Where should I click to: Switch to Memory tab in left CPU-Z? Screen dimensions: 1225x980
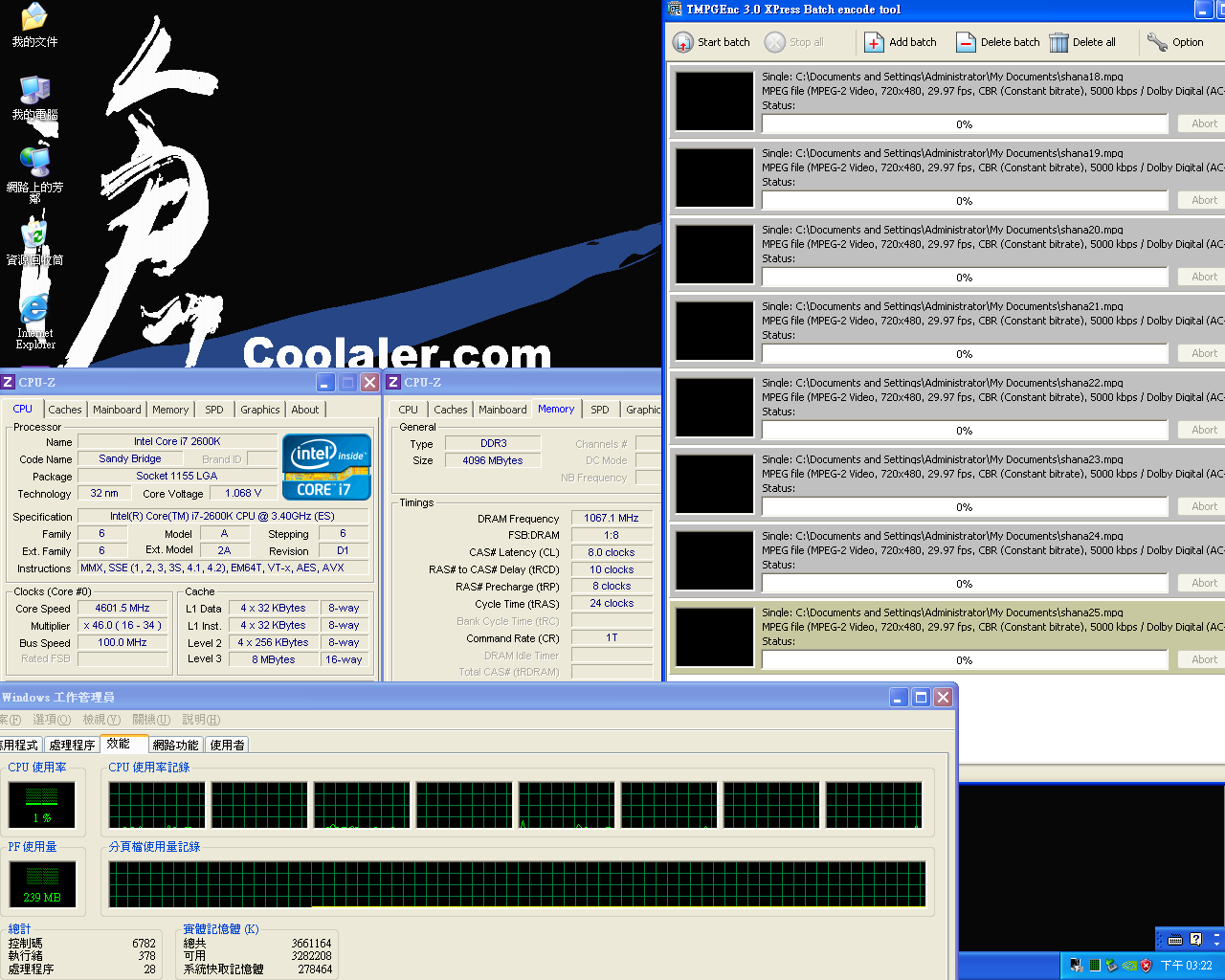(170, 410)
